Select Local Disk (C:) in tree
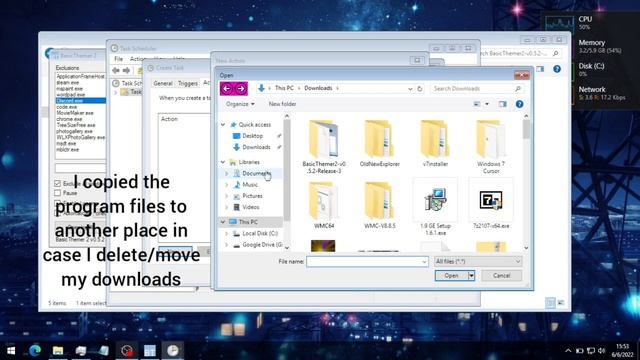Image resolution: width=640 pixels, height=360 pixels. pos(260,233)
